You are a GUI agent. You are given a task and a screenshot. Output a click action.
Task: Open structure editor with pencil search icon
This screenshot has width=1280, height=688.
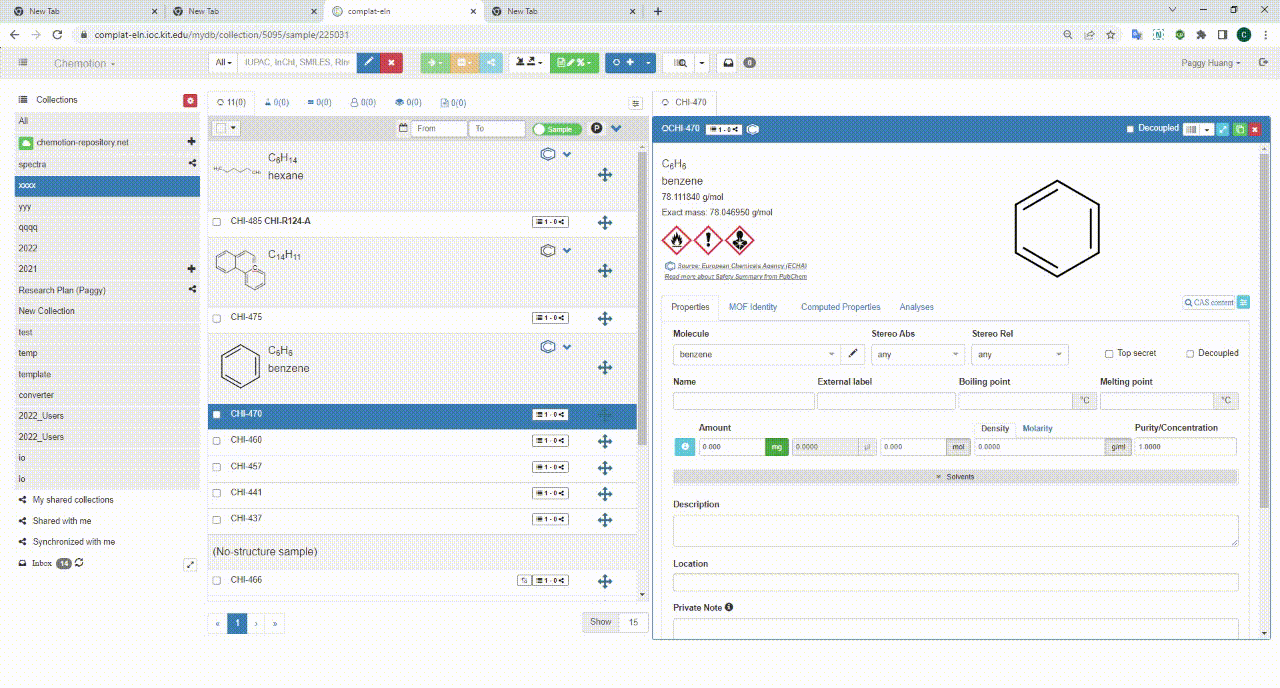point(368,62)
